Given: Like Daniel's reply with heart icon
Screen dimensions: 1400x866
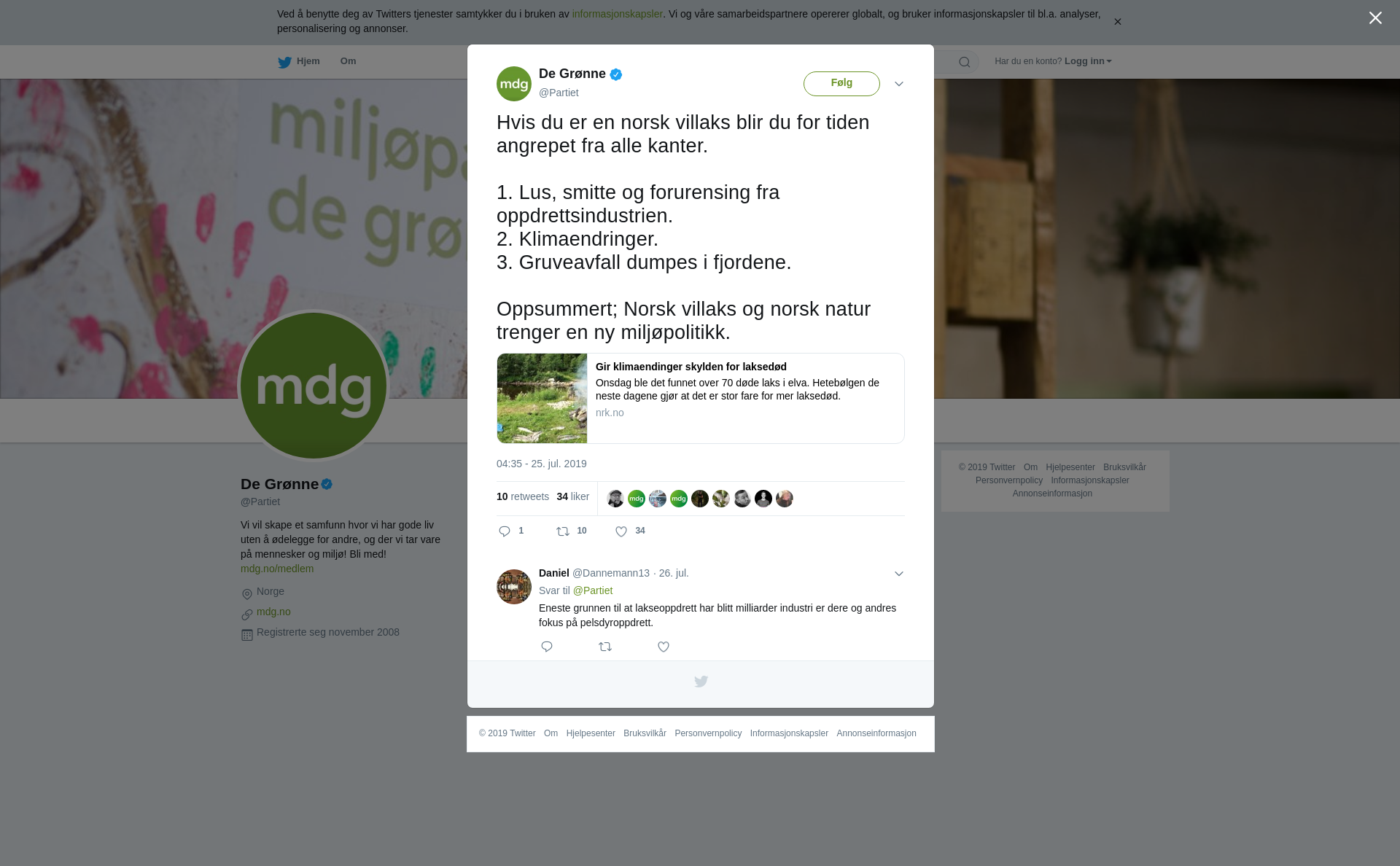Looking at the screenshot, I should (664, 647).
